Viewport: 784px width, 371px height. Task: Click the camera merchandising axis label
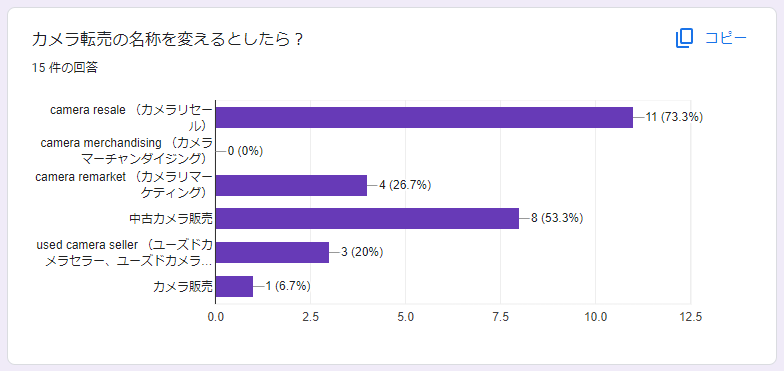[126, 151]
